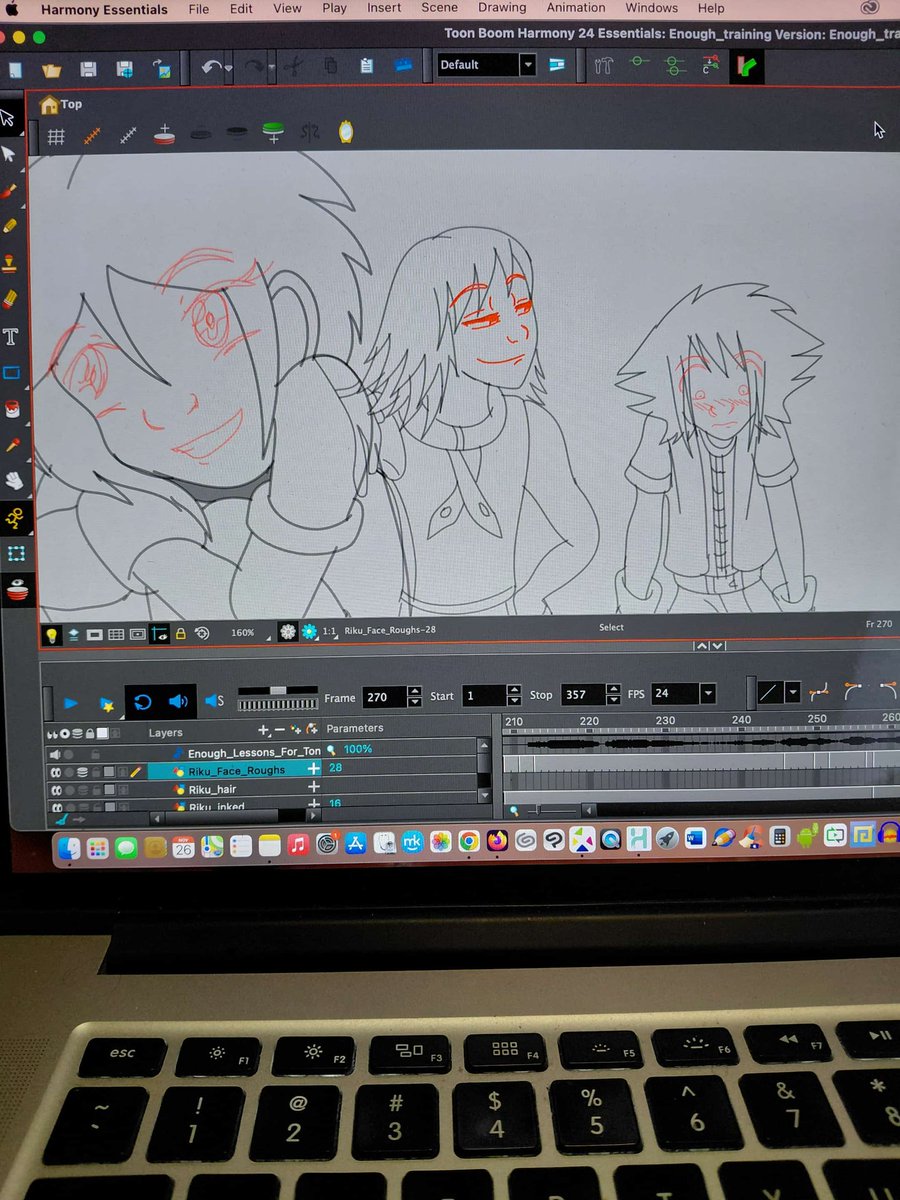Click the Cut scissors icon
Image resolution: width=900 pixels, height=1200 pixels.
coord(294,67)
